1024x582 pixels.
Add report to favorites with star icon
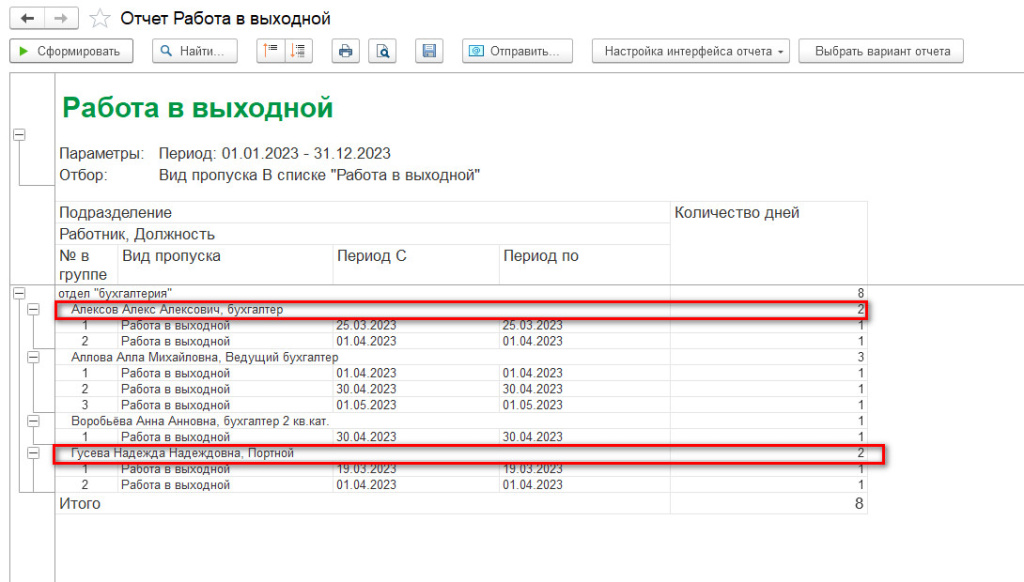[100, 19]
